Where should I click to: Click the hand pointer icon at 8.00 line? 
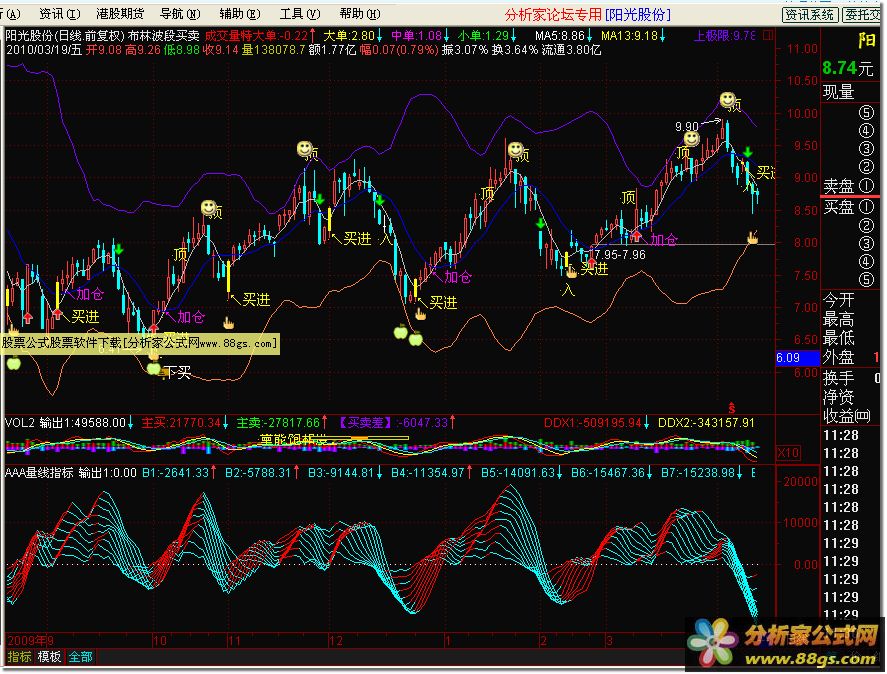click(752, 237)
